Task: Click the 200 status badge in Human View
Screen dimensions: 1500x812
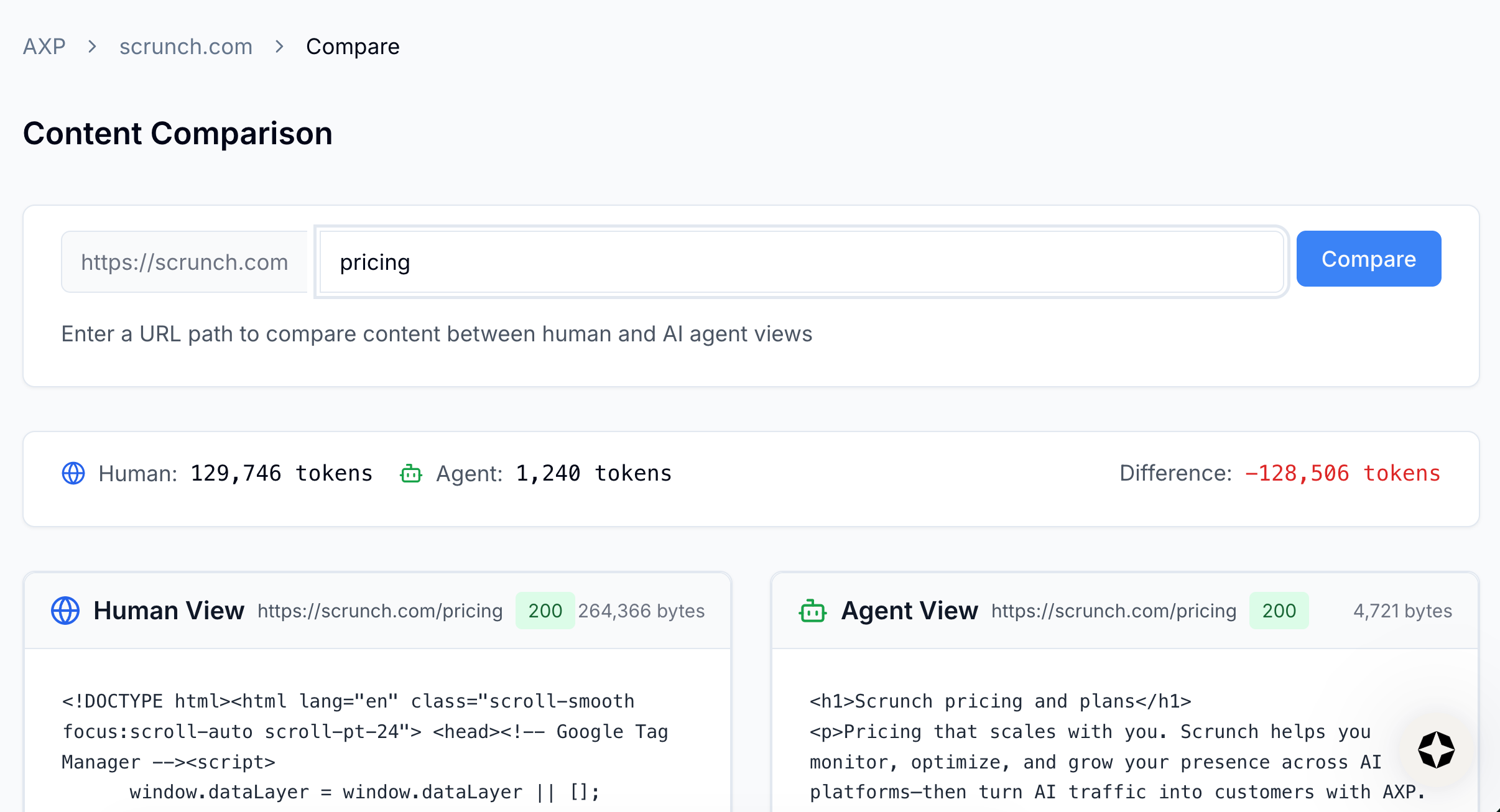Action: pyautogui.click(x=545, y=611)
